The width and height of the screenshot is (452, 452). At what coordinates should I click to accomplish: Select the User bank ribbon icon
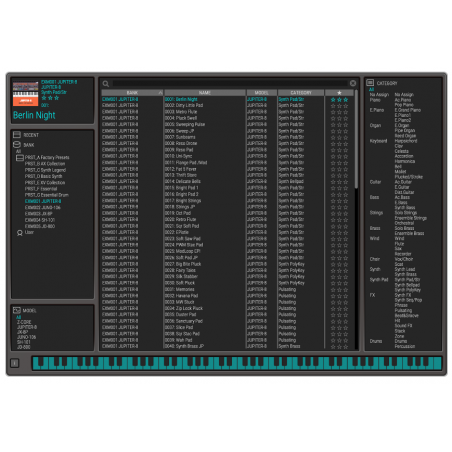(x=20, y=233)
